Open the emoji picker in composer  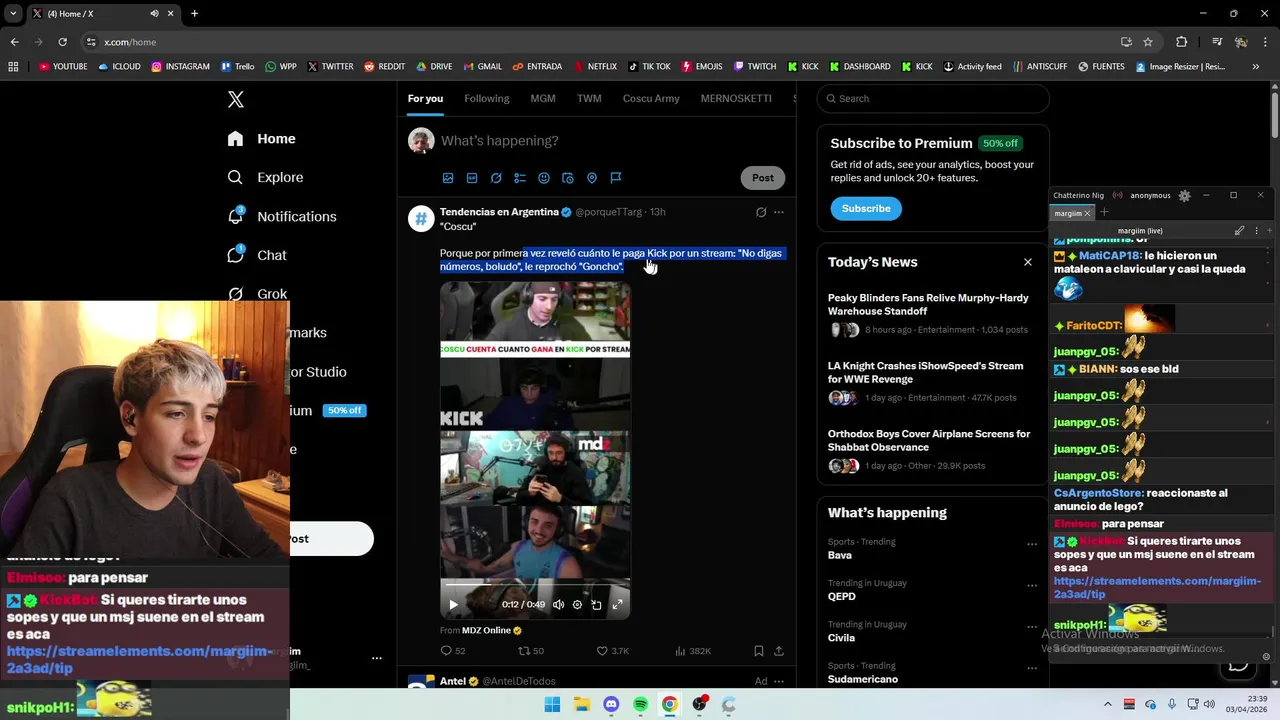[x=544, y=178]
